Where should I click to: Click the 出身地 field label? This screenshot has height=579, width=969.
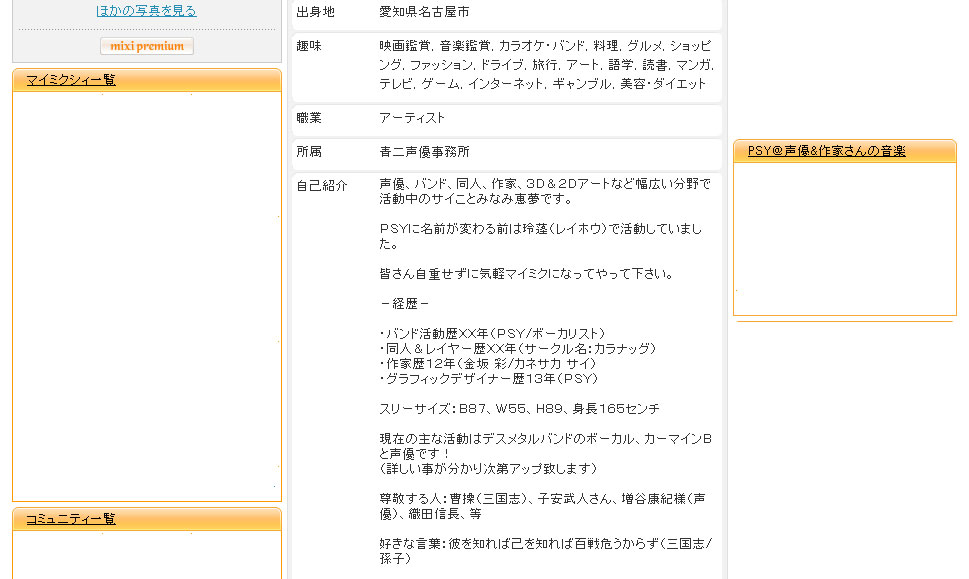coord(316,12)
